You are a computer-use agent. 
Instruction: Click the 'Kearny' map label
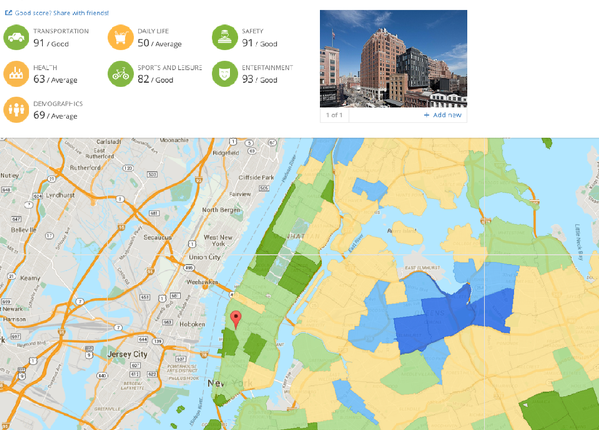pos(30,278)
